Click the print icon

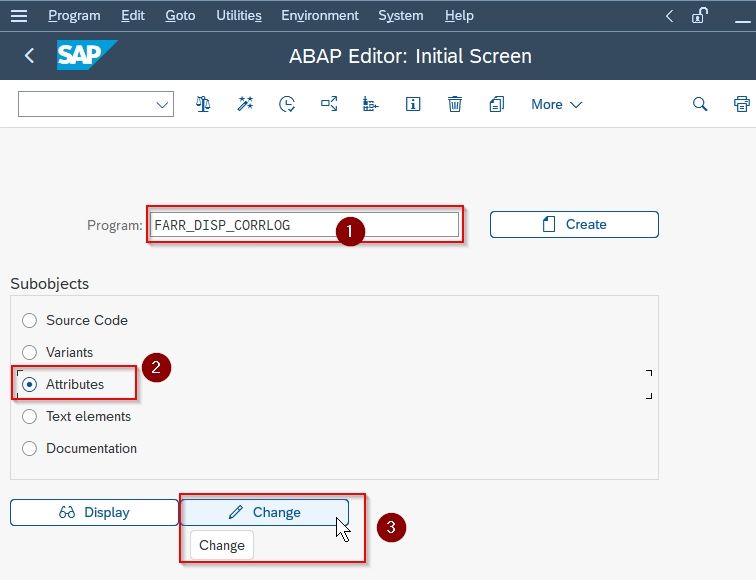pyautogui.click(x=742, y=104)
